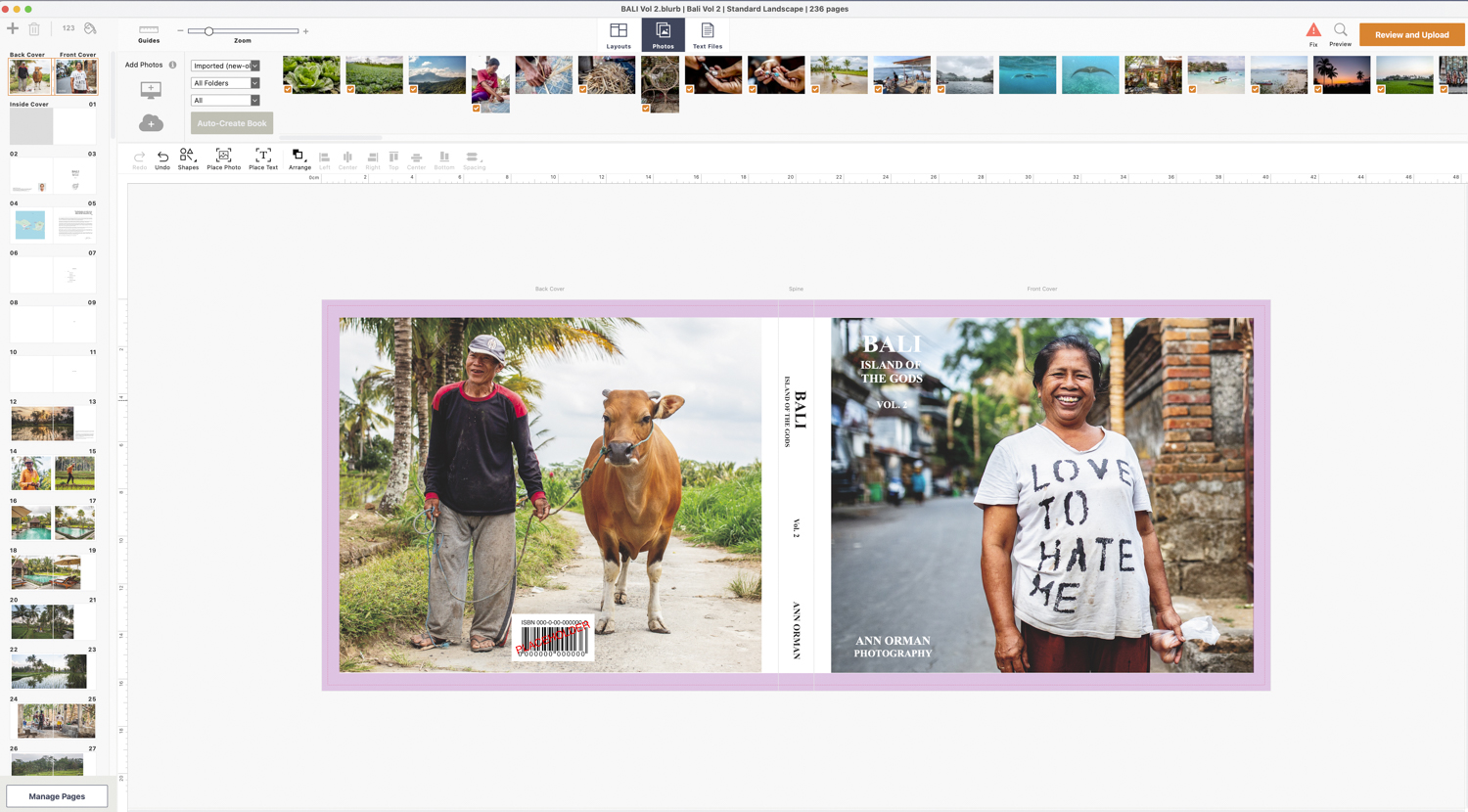
Task: Open Preview with the magnifier icon
Action: click(1340, 32)
